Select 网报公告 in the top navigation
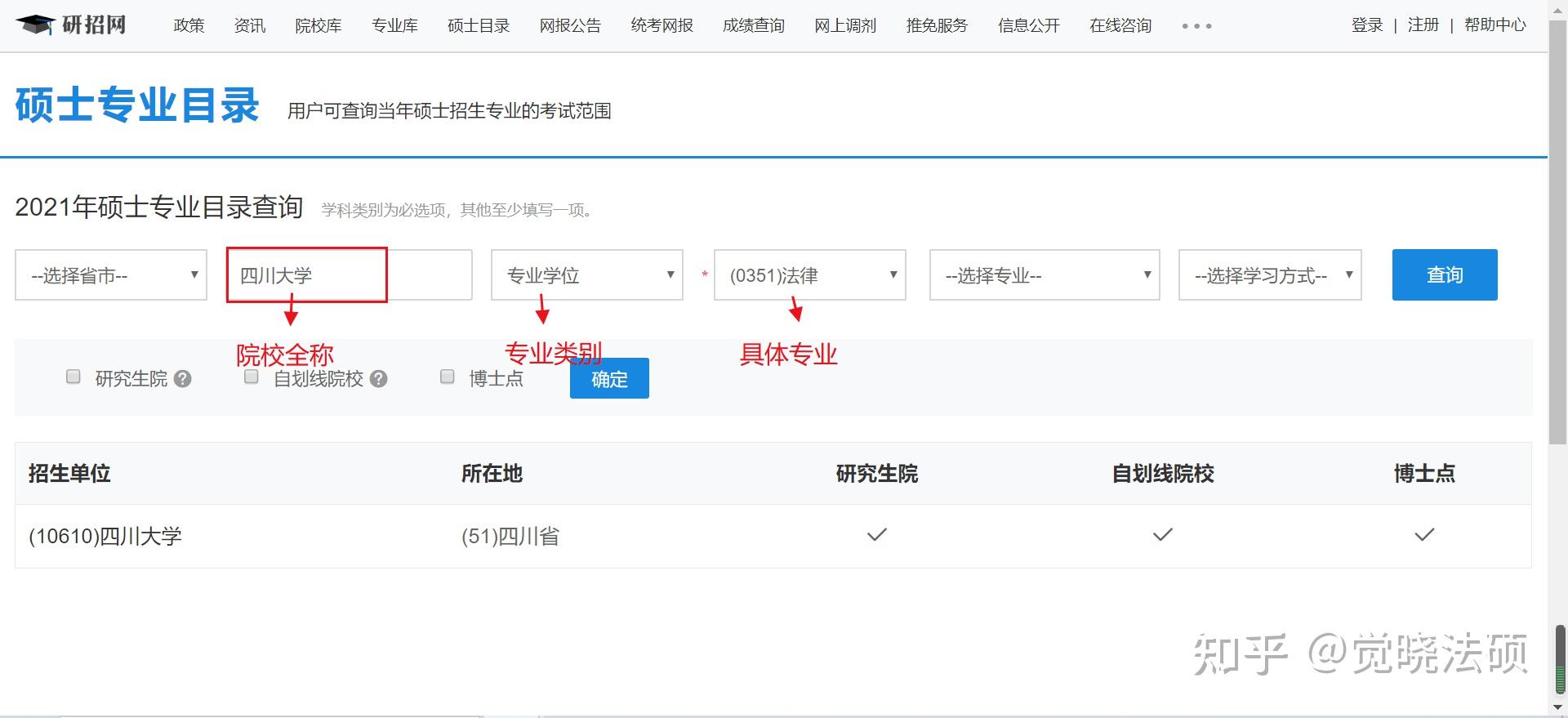 tap(570, 25)
